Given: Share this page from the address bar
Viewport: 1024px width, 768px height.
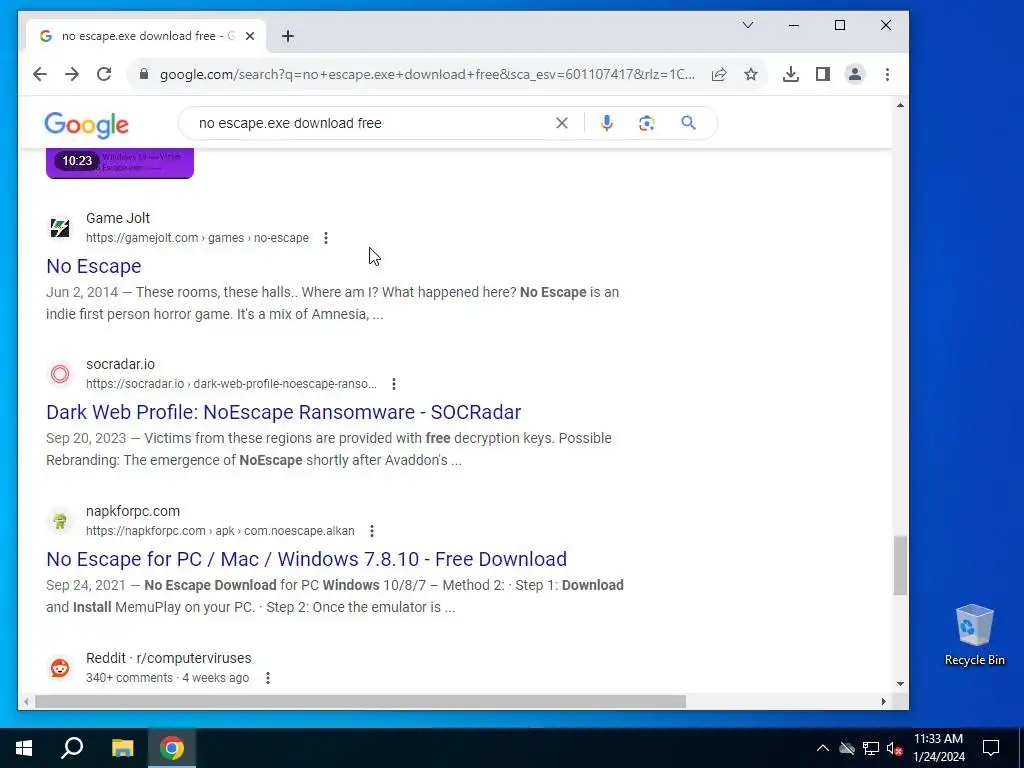Looking at the screenshot, I should (719, 74).
